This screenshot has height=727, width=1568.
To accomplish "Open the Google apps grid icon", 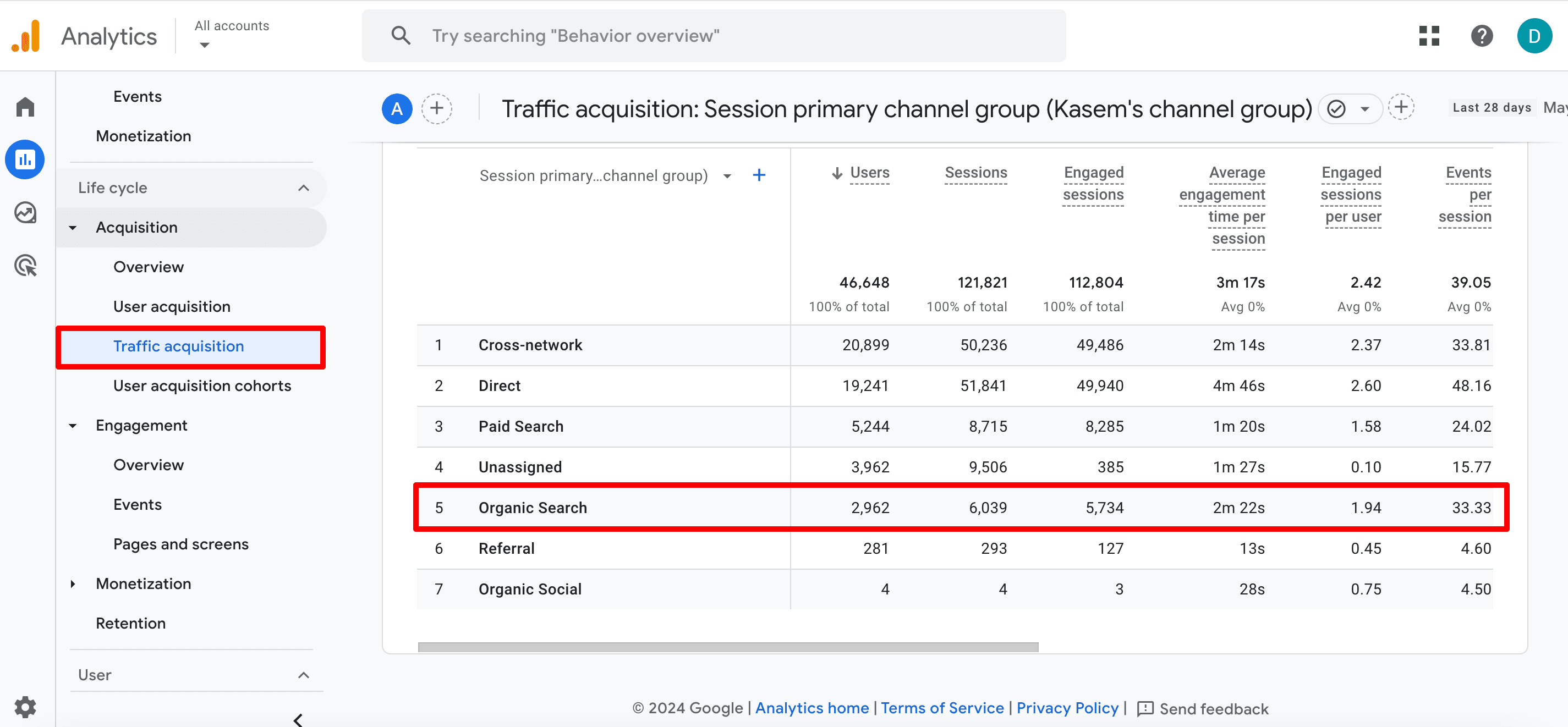I will point(1429,36).
